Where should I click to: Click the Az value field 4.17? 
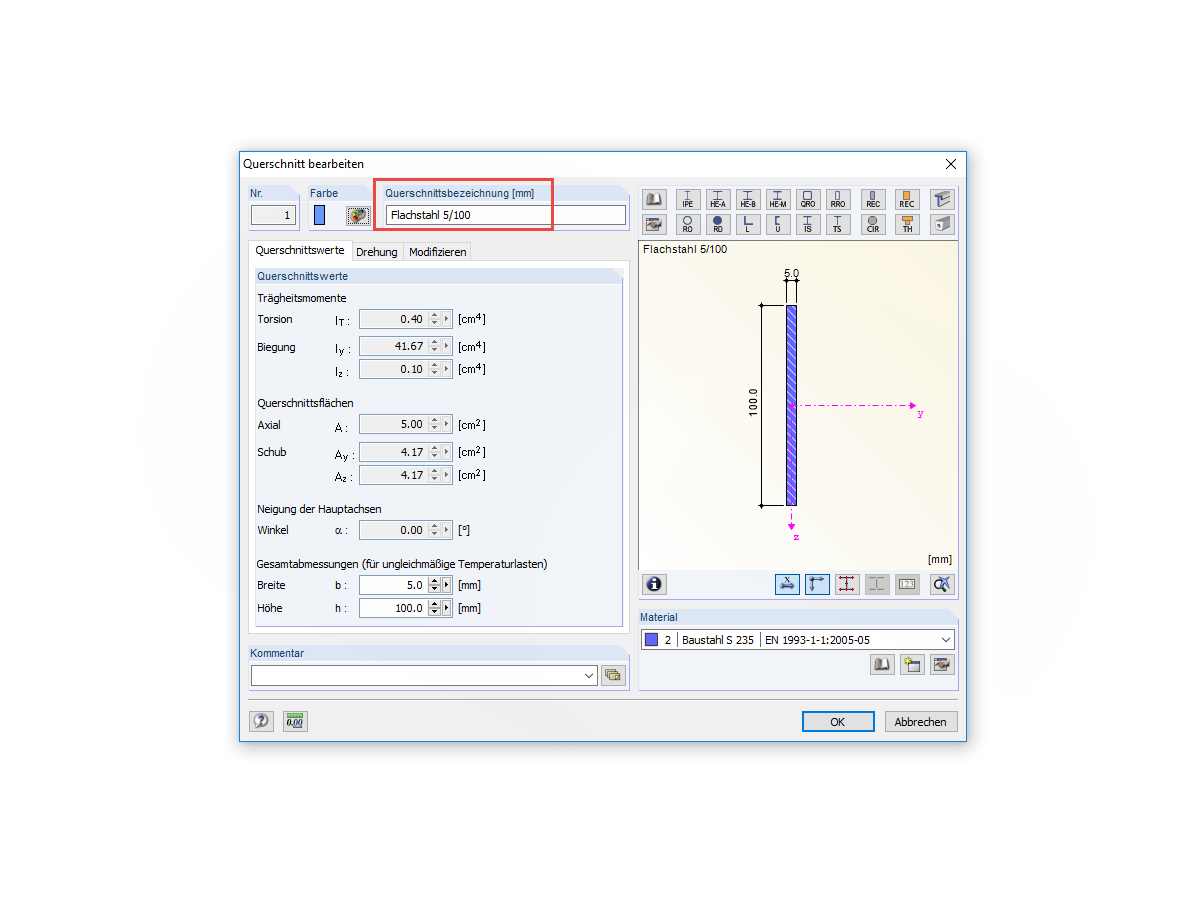(x=393, y=475)
